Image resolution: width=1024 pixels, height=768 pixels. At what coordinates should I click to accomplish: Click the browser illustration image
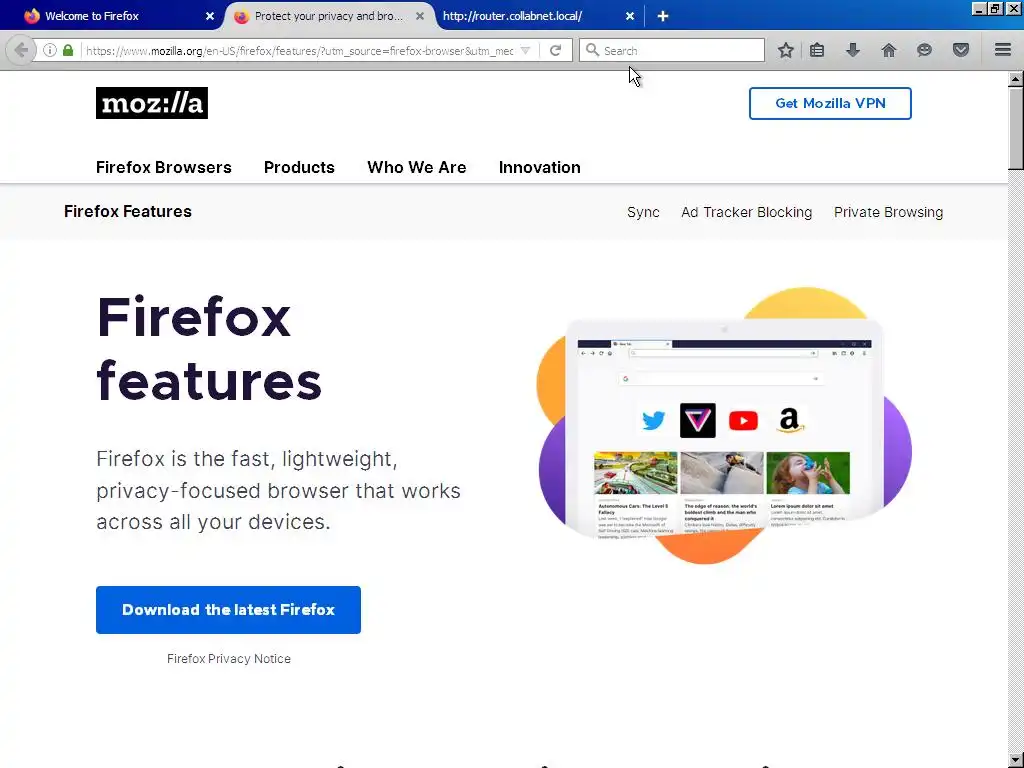click(724, 425)
